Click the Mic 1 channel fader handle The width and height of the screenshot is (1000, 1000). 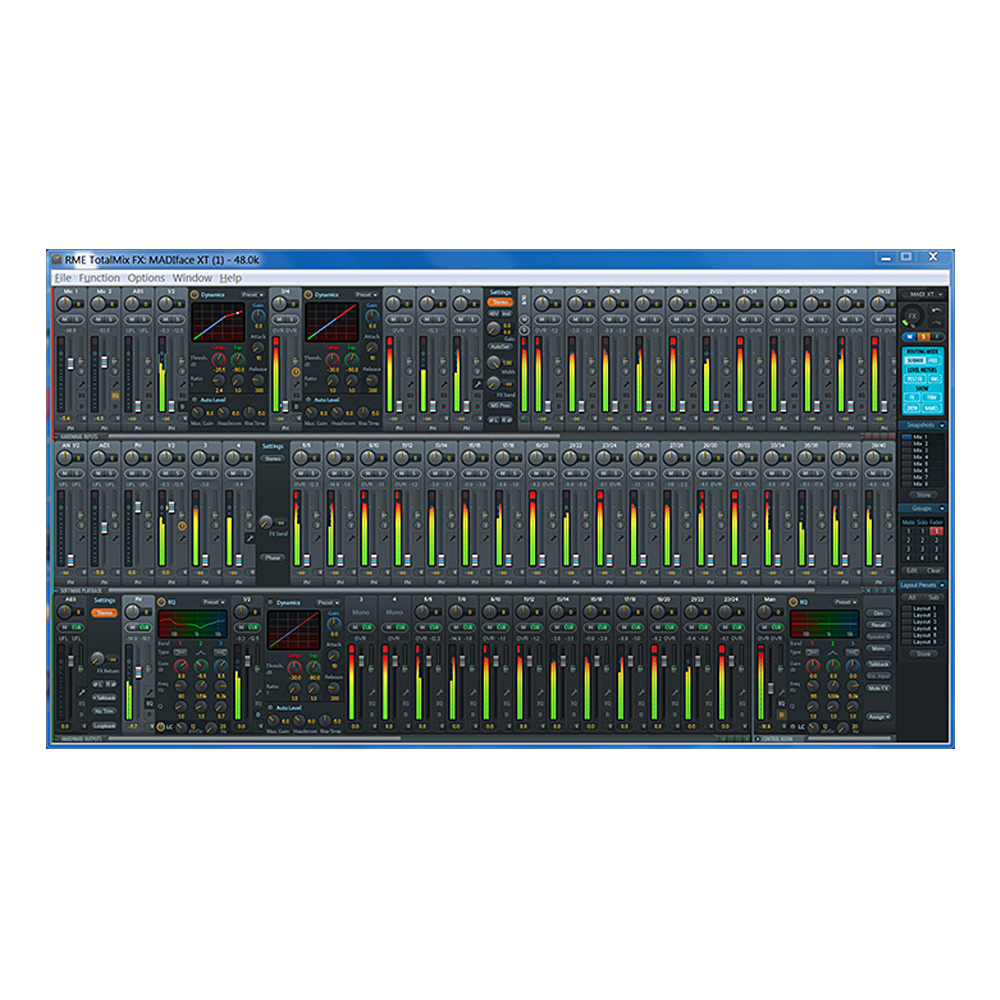70,364
